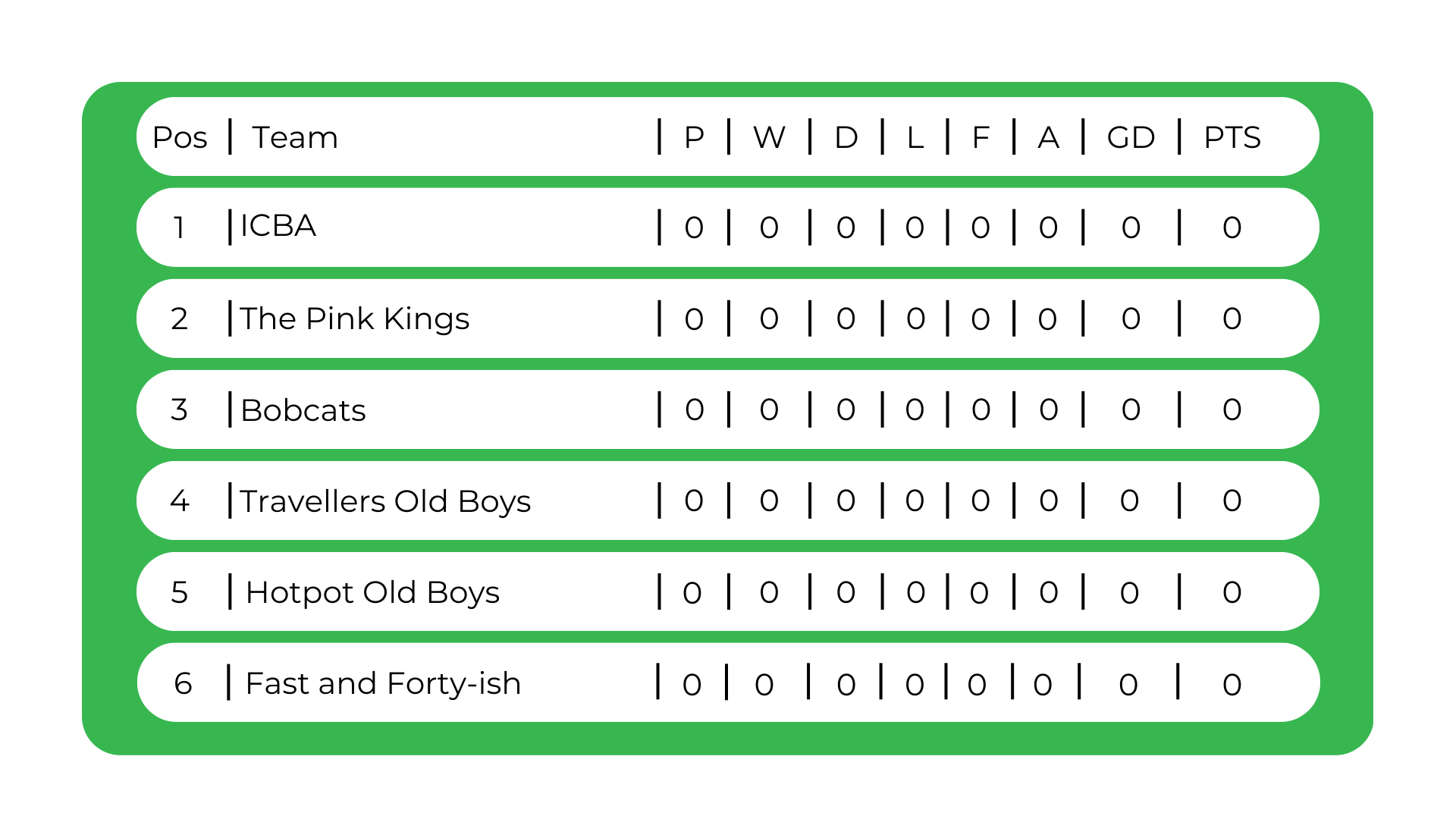Select the W column header
Viewport: 1456px width, 819px height.
(769, 137)
